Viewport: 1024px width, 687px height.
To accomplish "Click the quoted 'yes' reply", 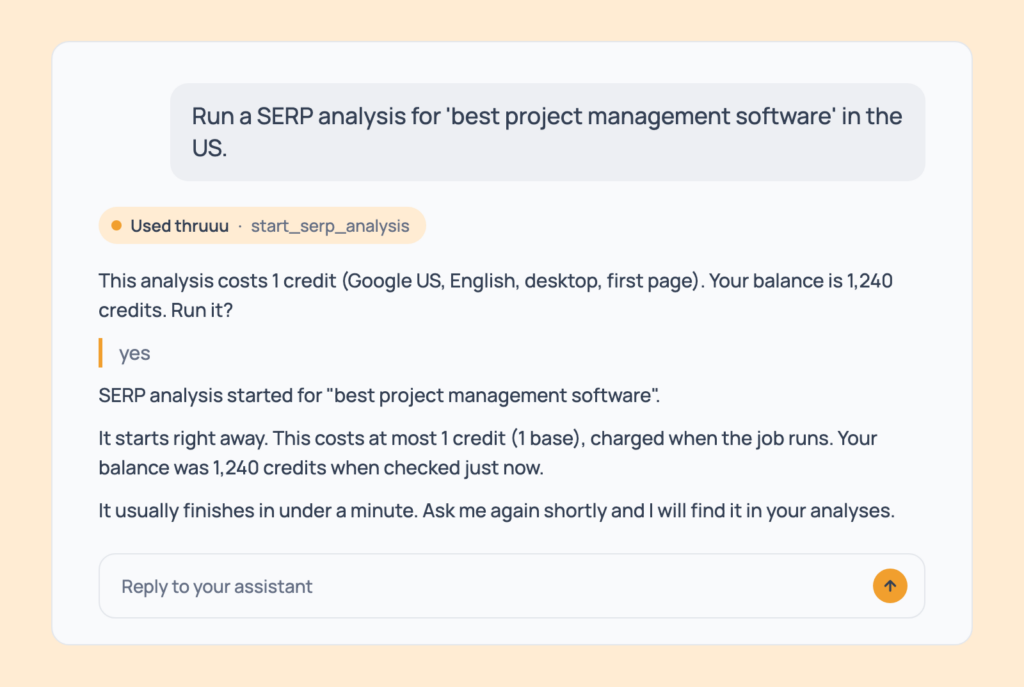I will click(x=135, y=353).
